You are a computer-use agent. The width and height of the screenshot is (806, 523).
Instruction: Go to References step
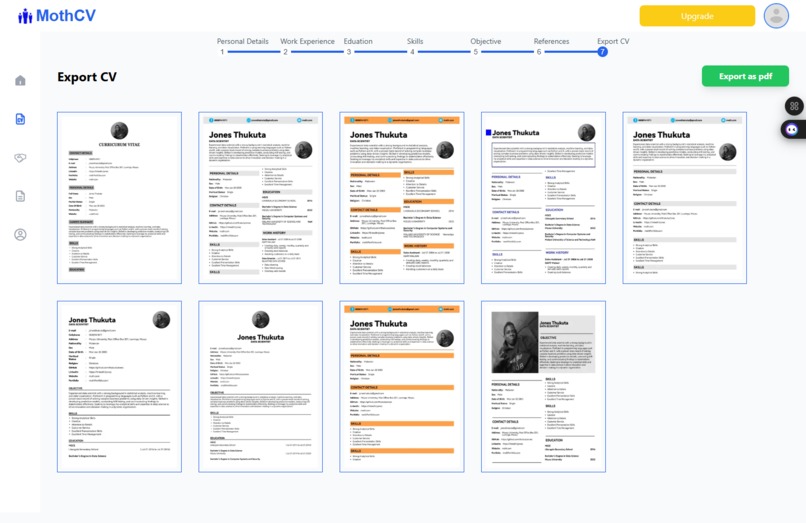[551, 41]
